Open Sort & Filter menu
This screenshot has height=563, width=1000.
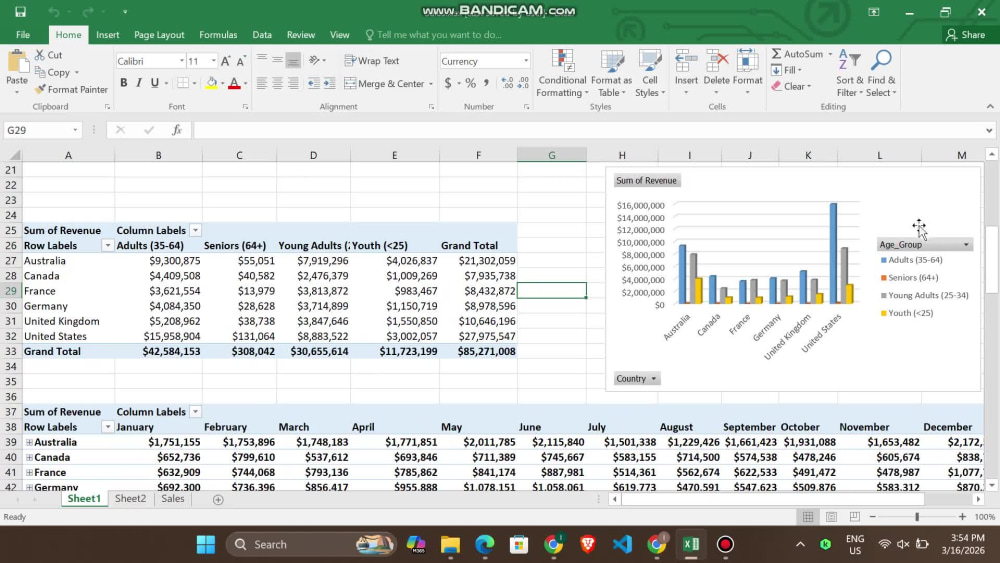[849, 73]
